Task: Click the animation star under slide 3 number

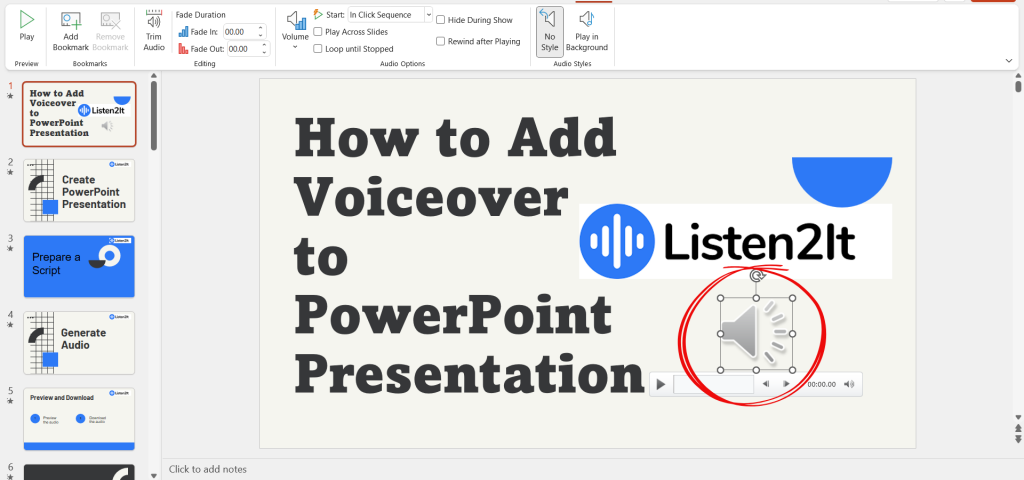Action: pyautogui.click(x=10, y=248)
